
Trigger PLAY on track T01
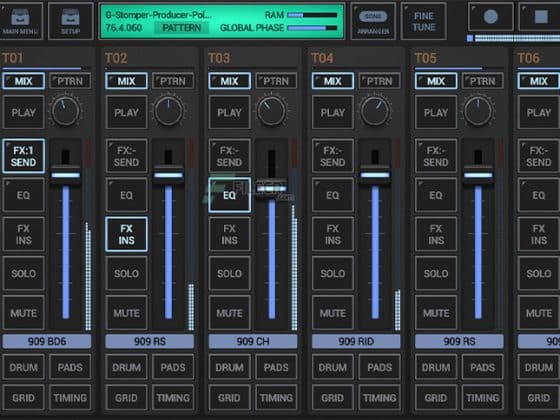point(24,112)
